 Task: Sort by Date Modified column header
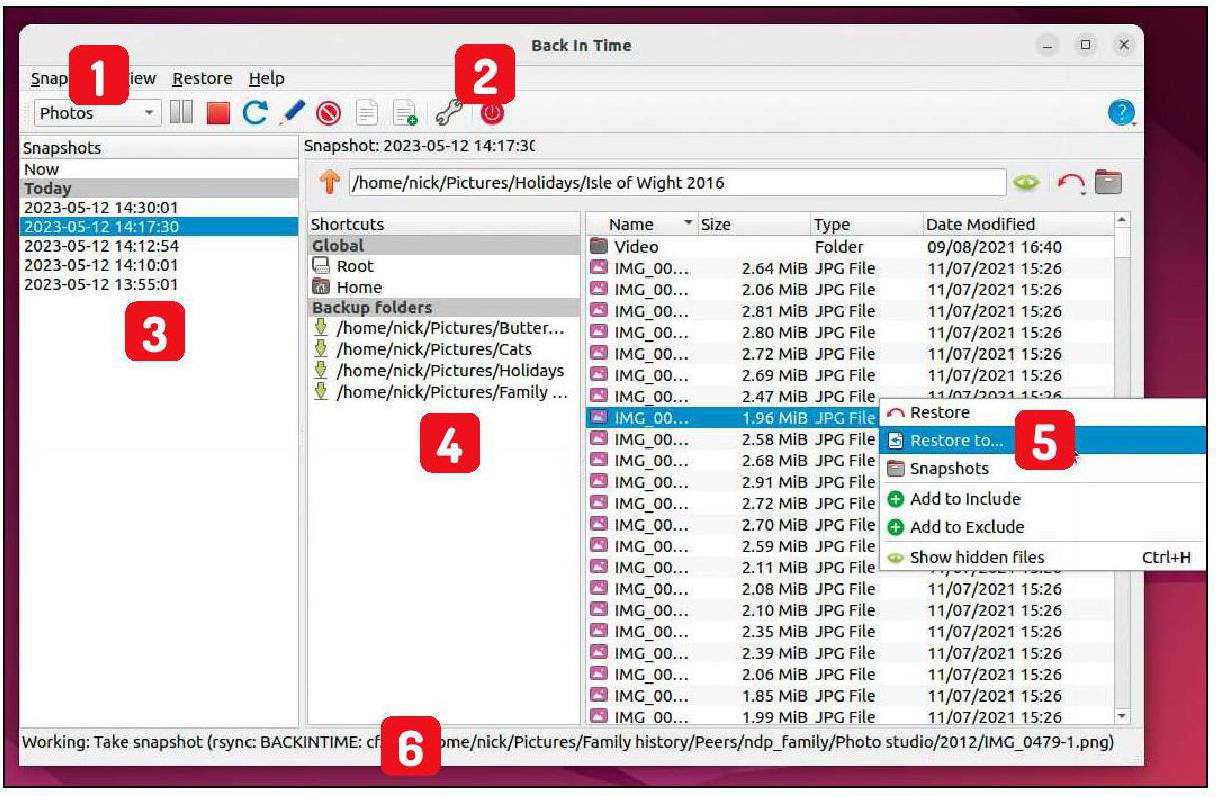(1016, 224)
